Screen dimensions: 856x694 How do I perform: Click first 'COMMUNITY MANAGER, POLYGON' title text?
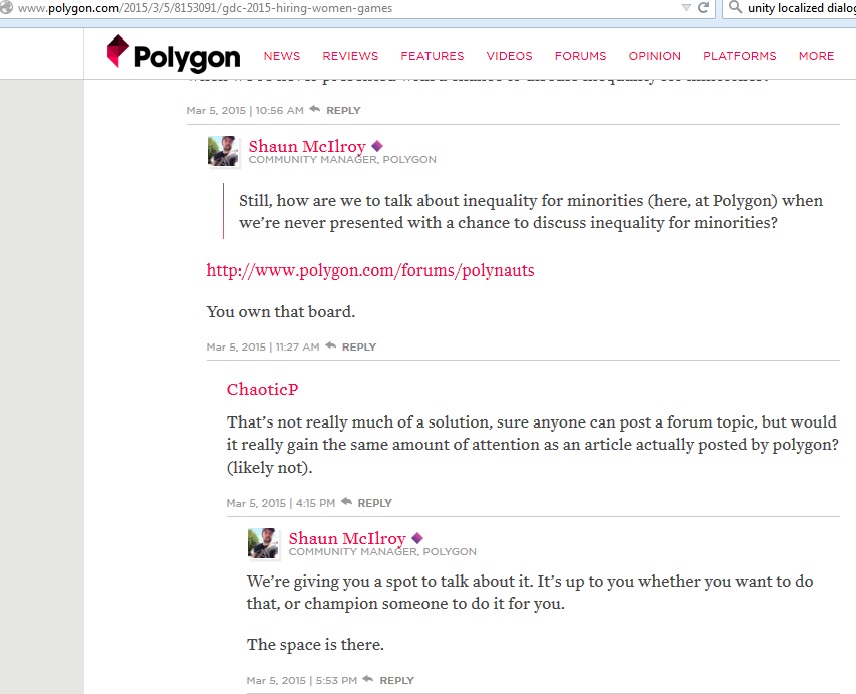[342, 159]
